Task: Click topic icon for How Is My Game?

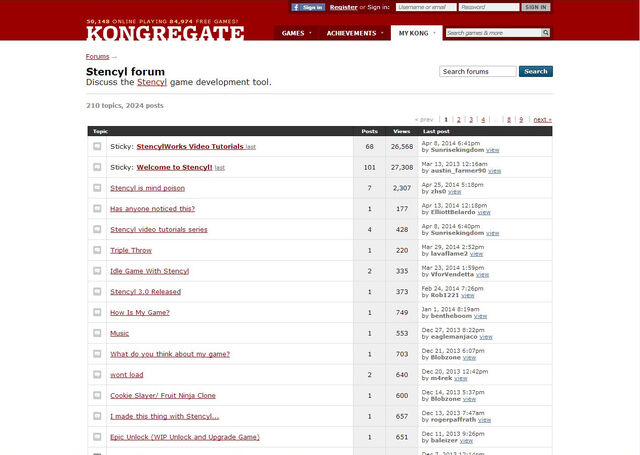Action: (x=97, y=312)
